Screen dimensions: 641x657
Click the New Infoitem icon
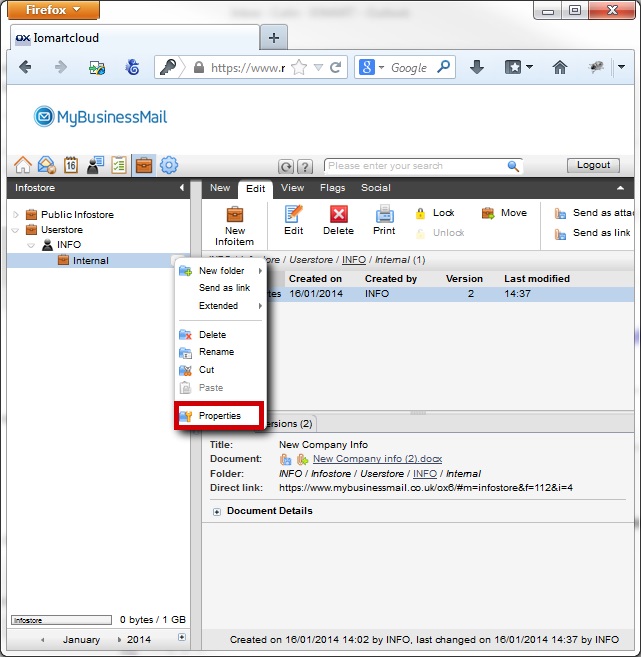[x=234, y=215]
